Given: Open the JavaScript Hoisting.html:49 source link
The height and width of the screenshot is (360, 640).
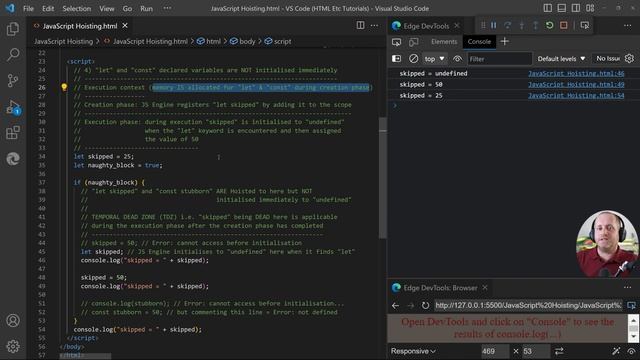Looking at the screenshot, I should click(x=576, y=84).
